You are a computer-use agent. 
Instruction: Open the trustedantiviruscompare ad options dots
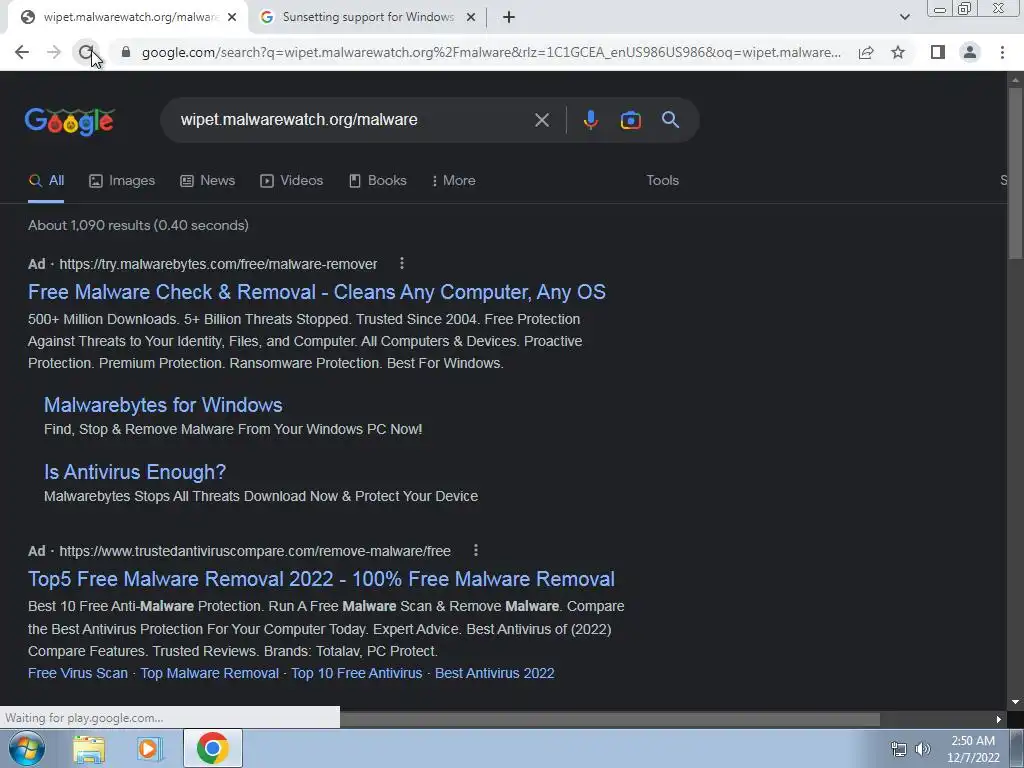pyautogui.click(x=475, y=551)
